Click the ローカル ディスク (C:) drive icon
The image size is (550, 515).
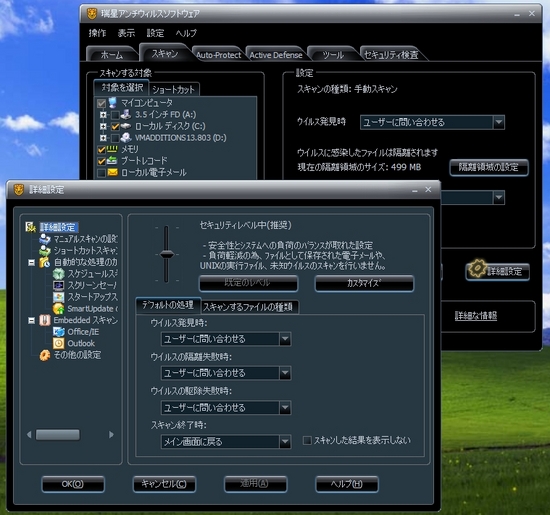(126, 126)
